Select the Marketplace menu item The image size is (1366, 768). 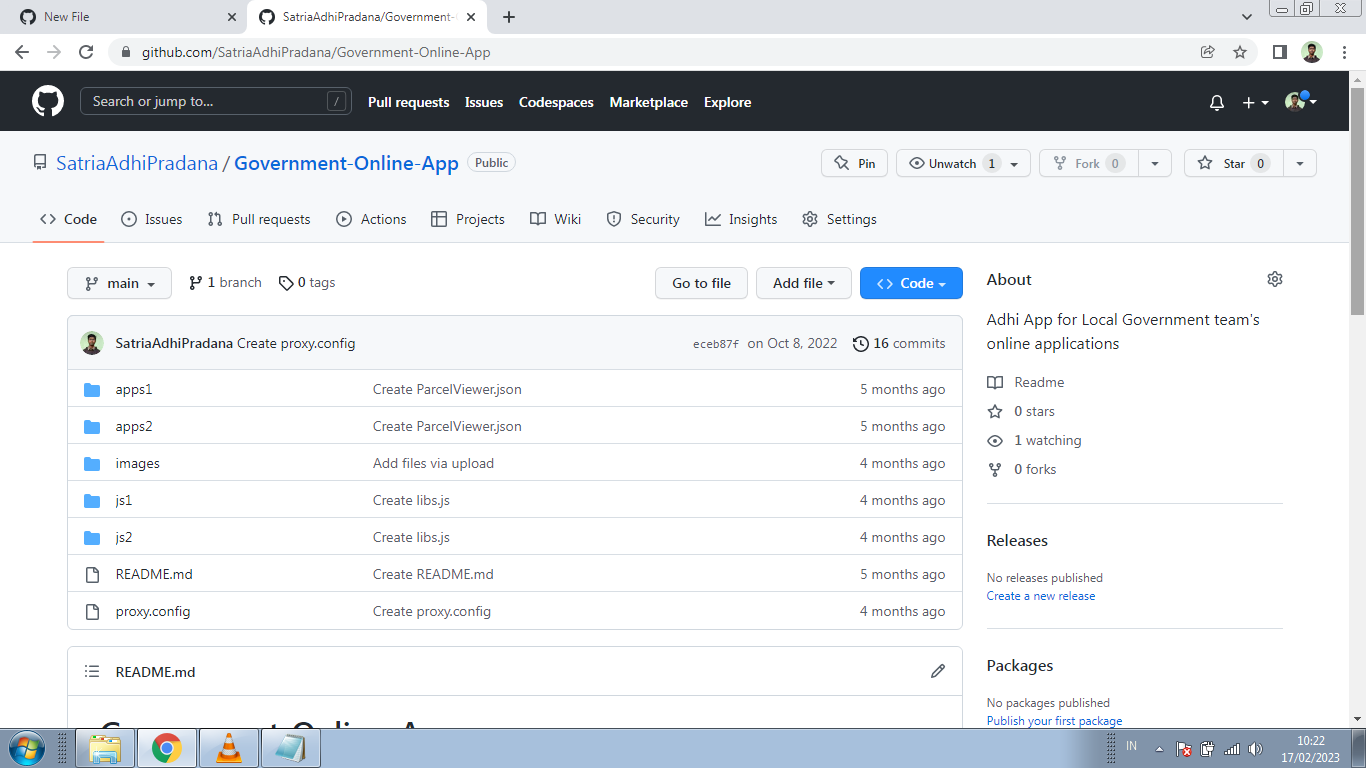pyautogui.click(x=648, y=101)
